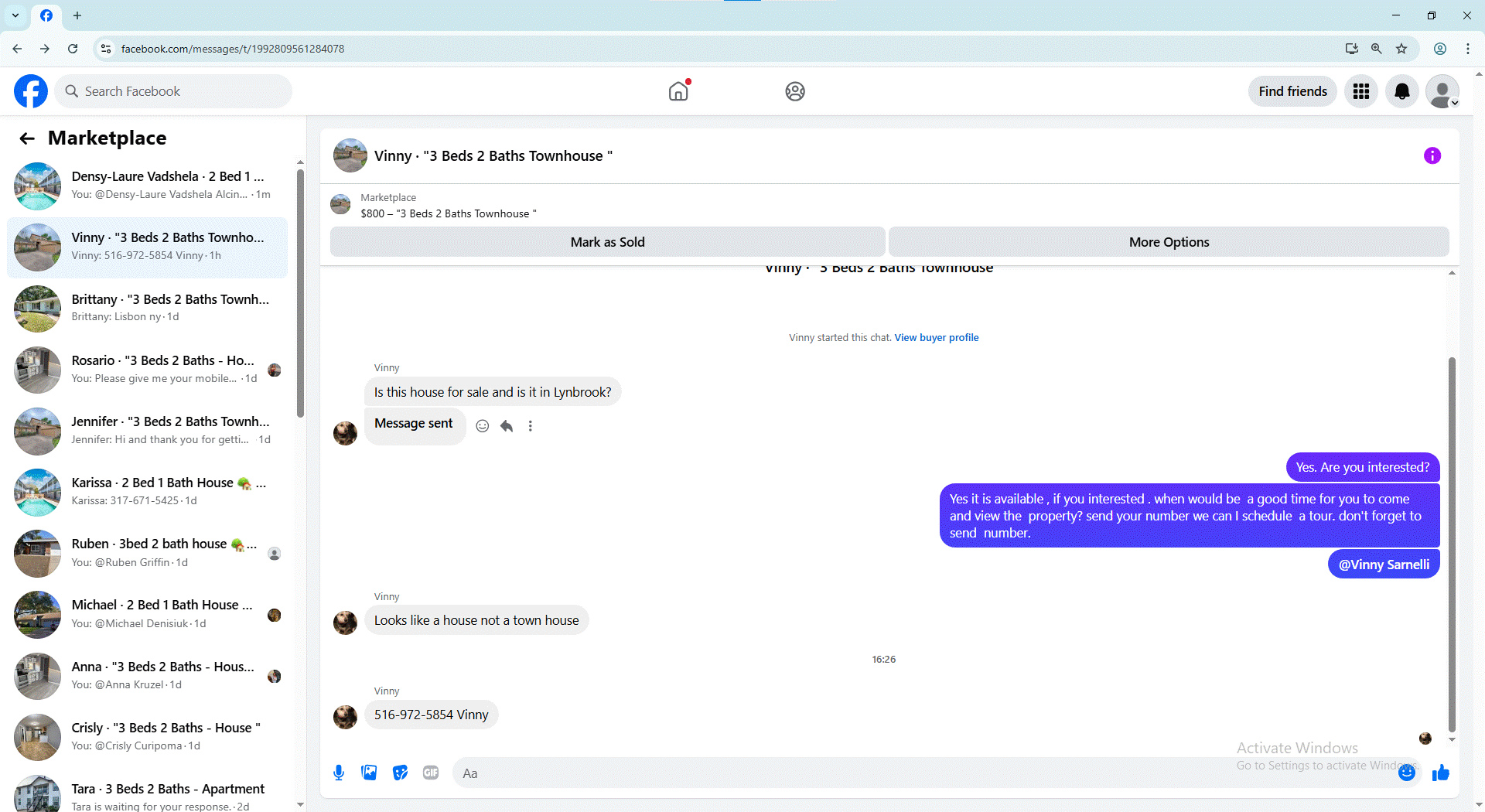1485x812 pixels.
Task: Click the '@Vinny Sarnelli' mention bubble
Action: (x=1384, y=565)
